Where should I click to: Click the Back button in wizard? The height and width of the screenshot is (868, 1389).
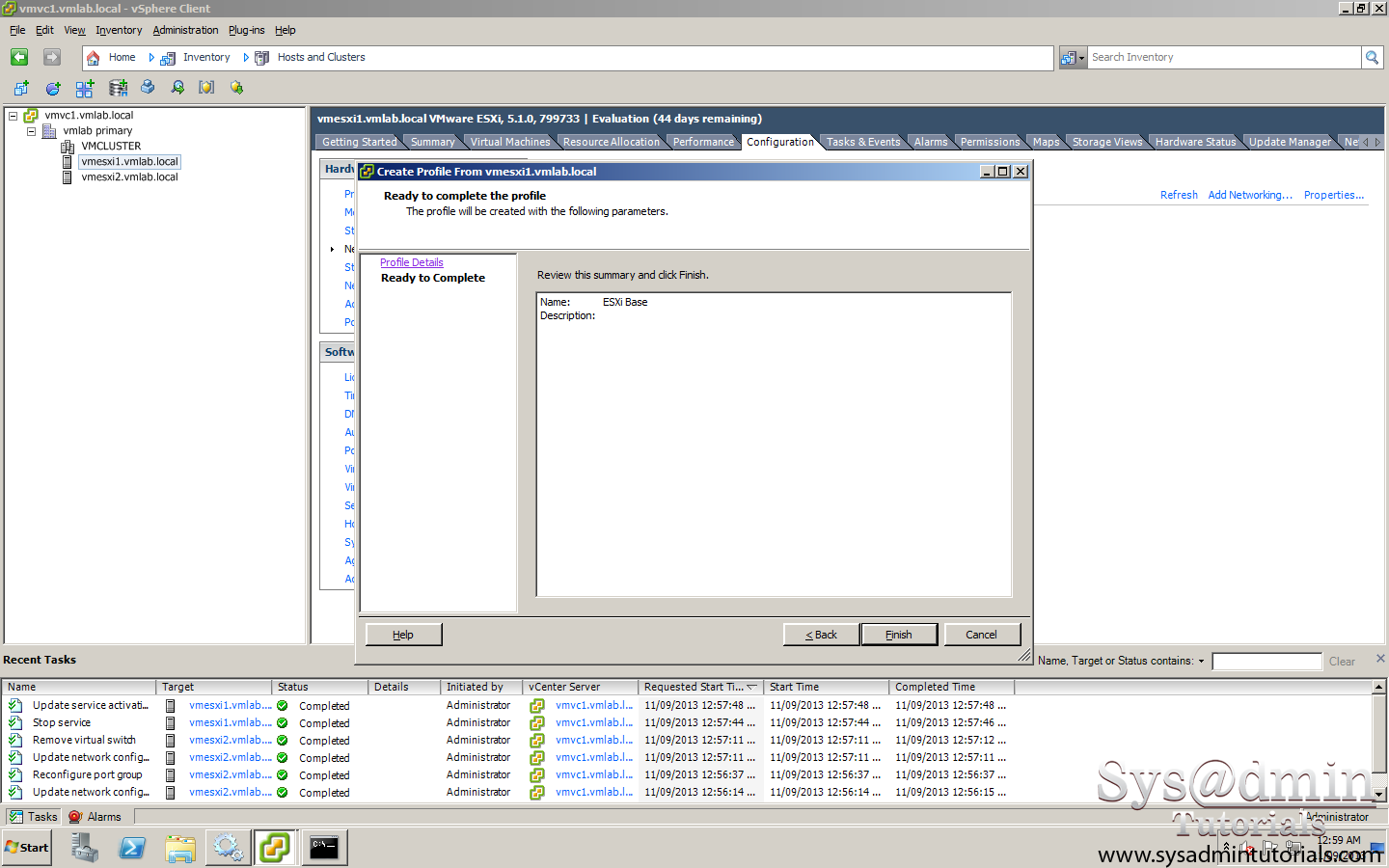[822, 635]
